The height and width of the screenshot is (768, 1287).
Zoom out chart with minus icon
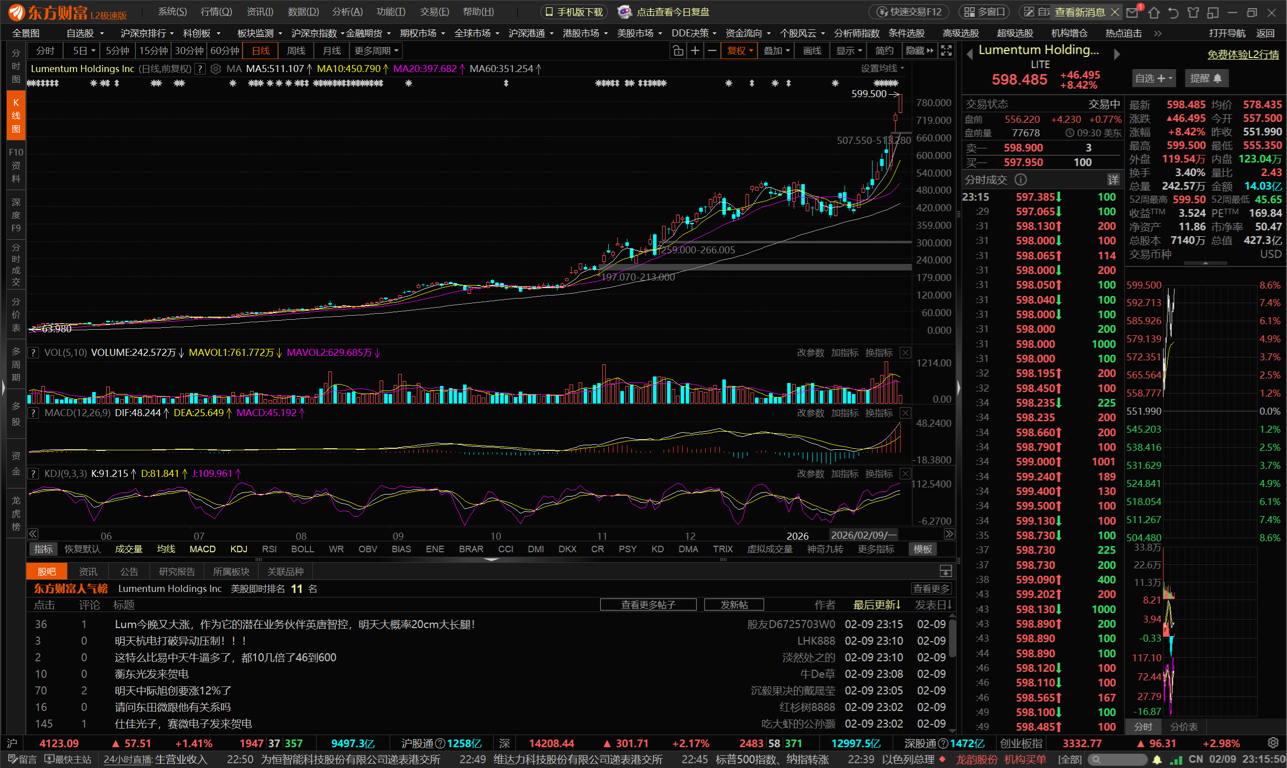(x=712, y=51)
